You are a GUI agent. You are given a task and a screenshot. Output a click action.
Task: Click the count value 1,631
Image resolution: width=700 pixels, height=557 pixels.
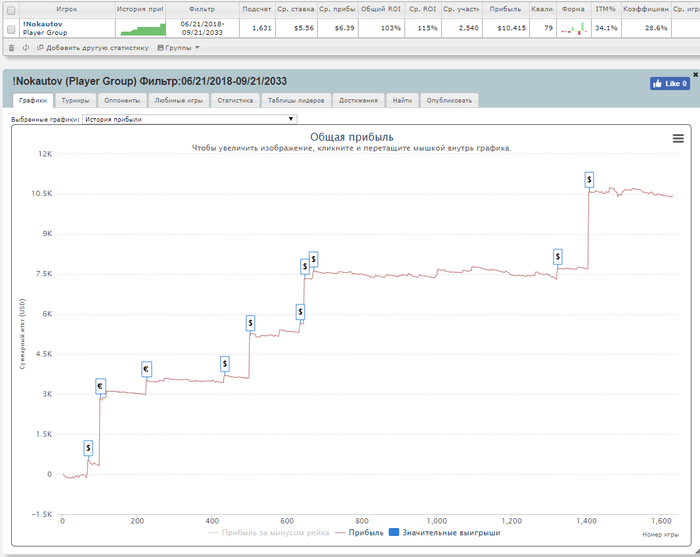click(262, 28)
